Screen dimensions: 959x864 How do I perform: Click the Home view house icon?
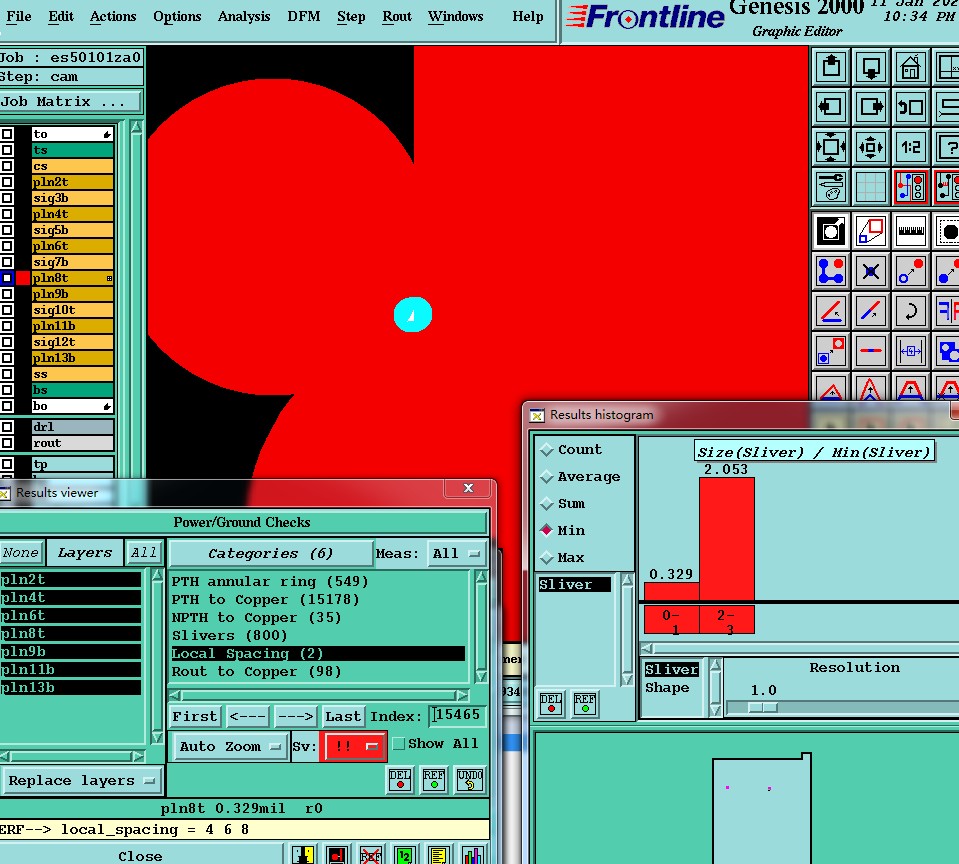click(911, 67)
